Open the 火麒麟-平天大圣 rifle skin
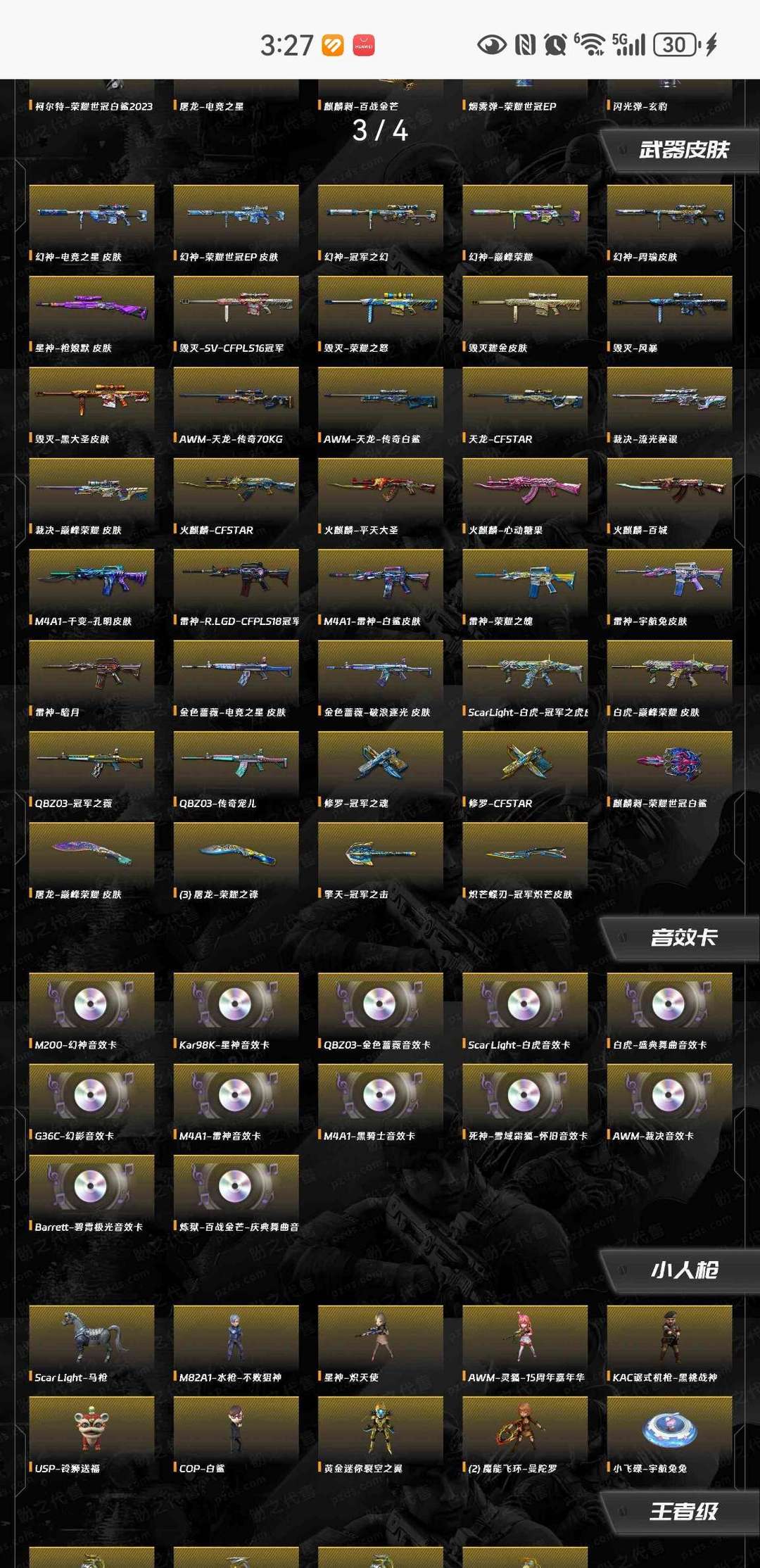The image size is (760, 1568). [x=381, y=487]
